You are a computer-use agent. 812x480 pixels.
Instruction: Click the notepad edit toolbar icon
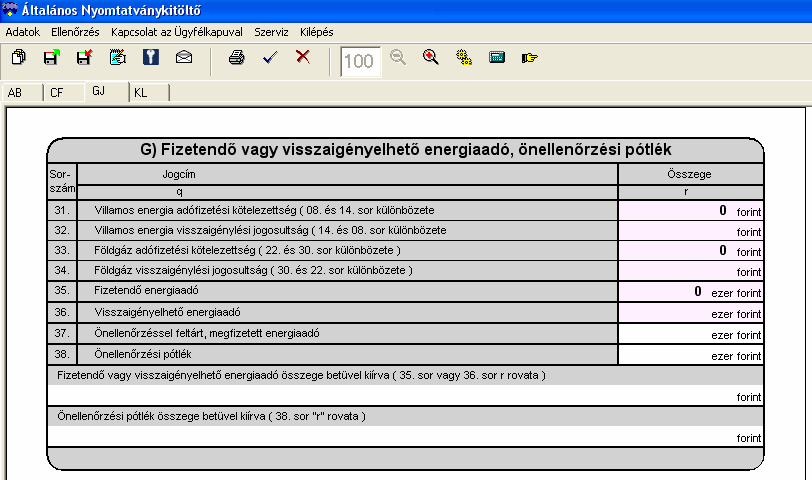(118, 57)
